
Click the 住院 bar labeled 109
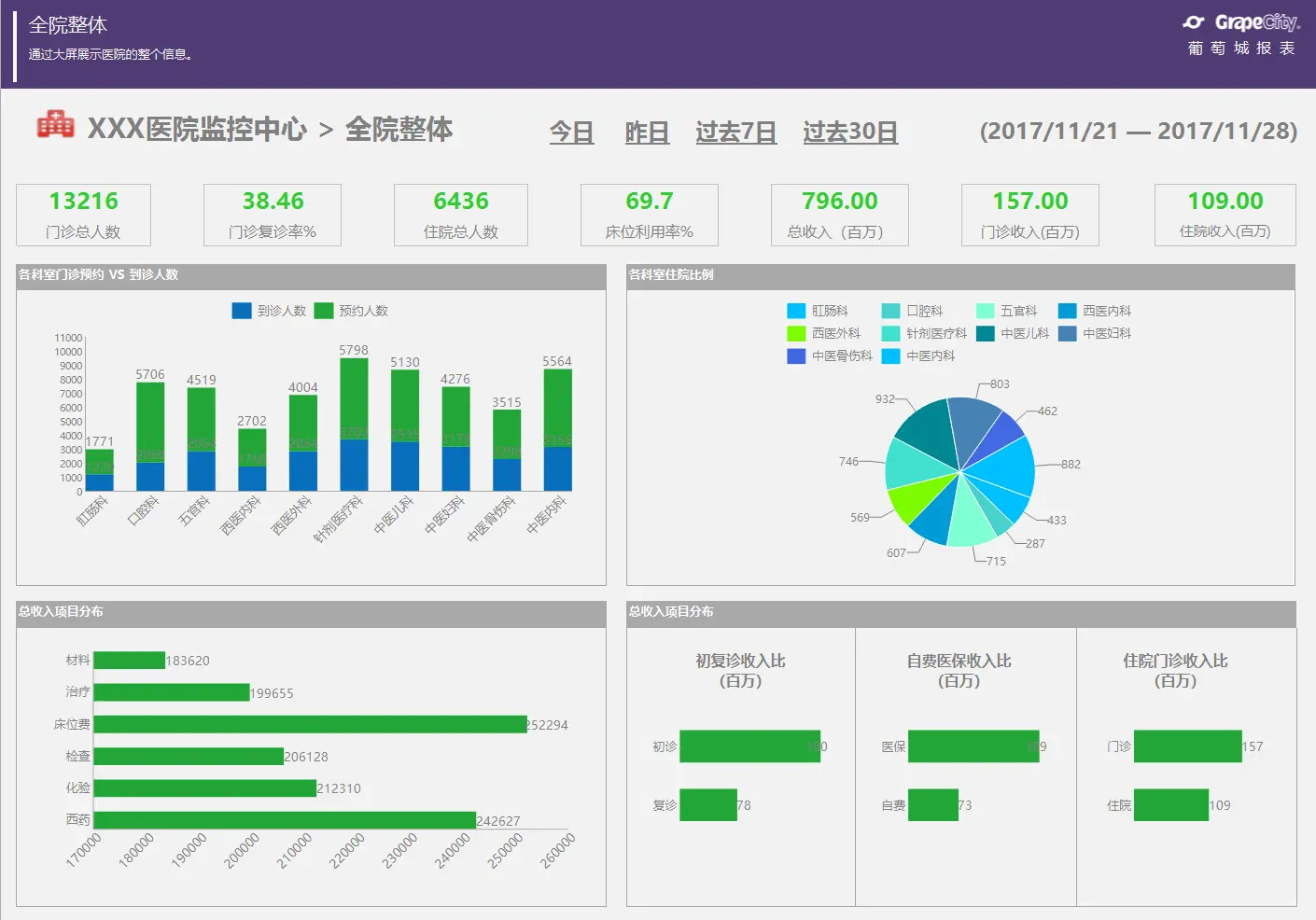coord(1171,805)
